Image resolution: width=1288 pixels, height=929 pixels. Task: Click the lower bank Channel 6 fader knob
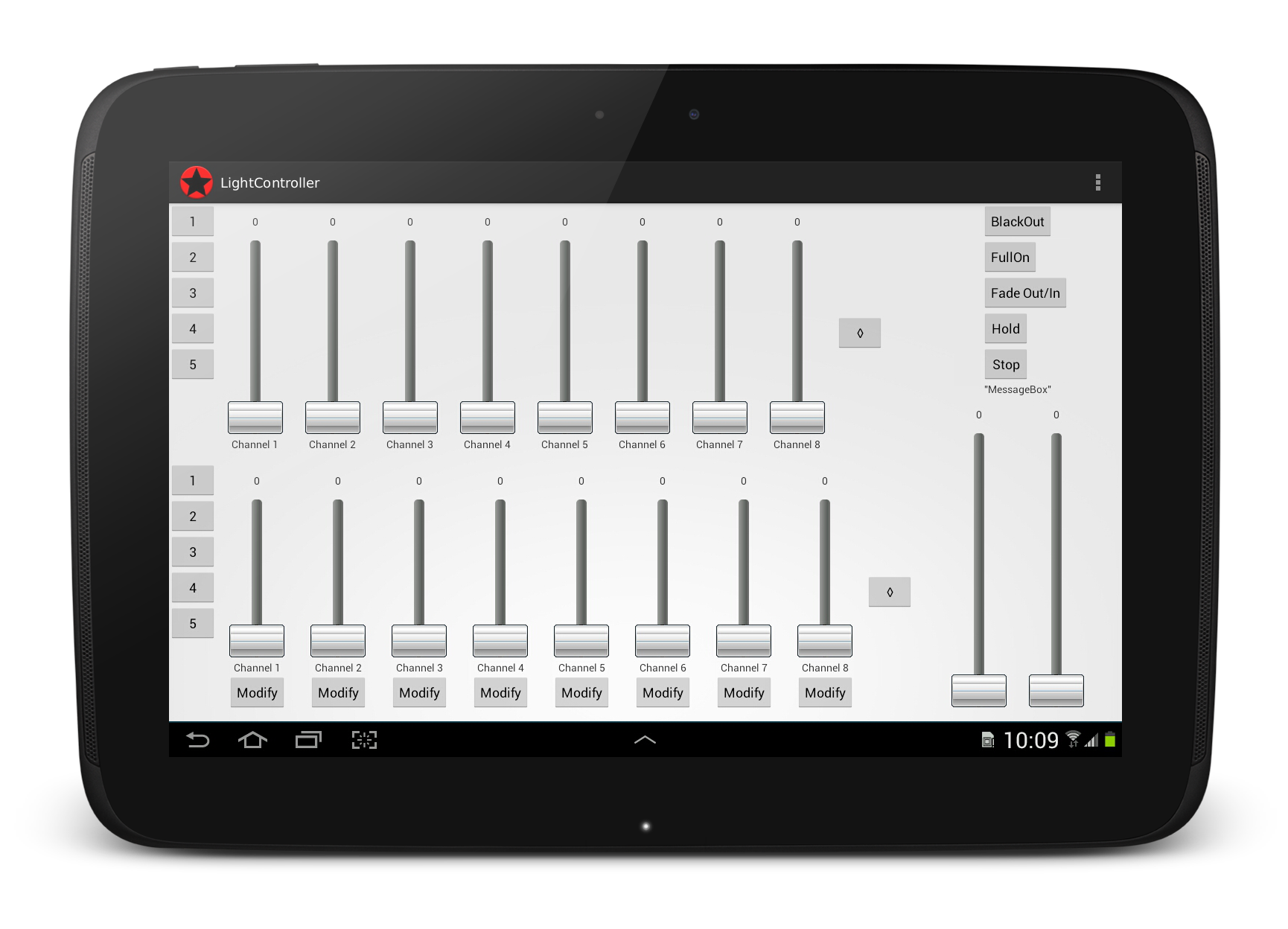coord(663,641)
